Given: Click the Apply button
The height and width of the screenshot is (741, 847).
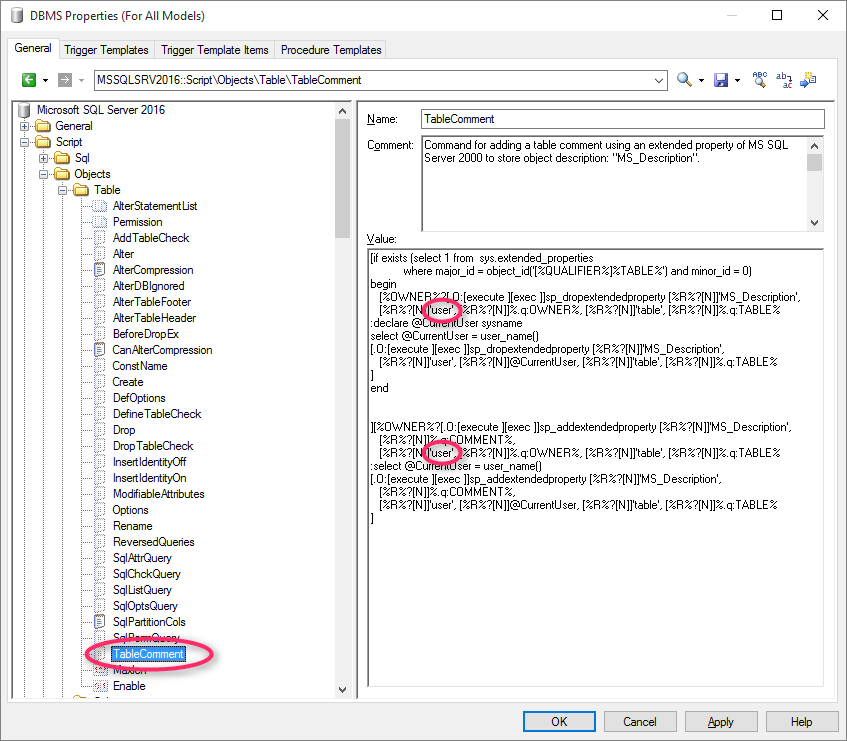Looking at the screenshot, I should point(721,722).
